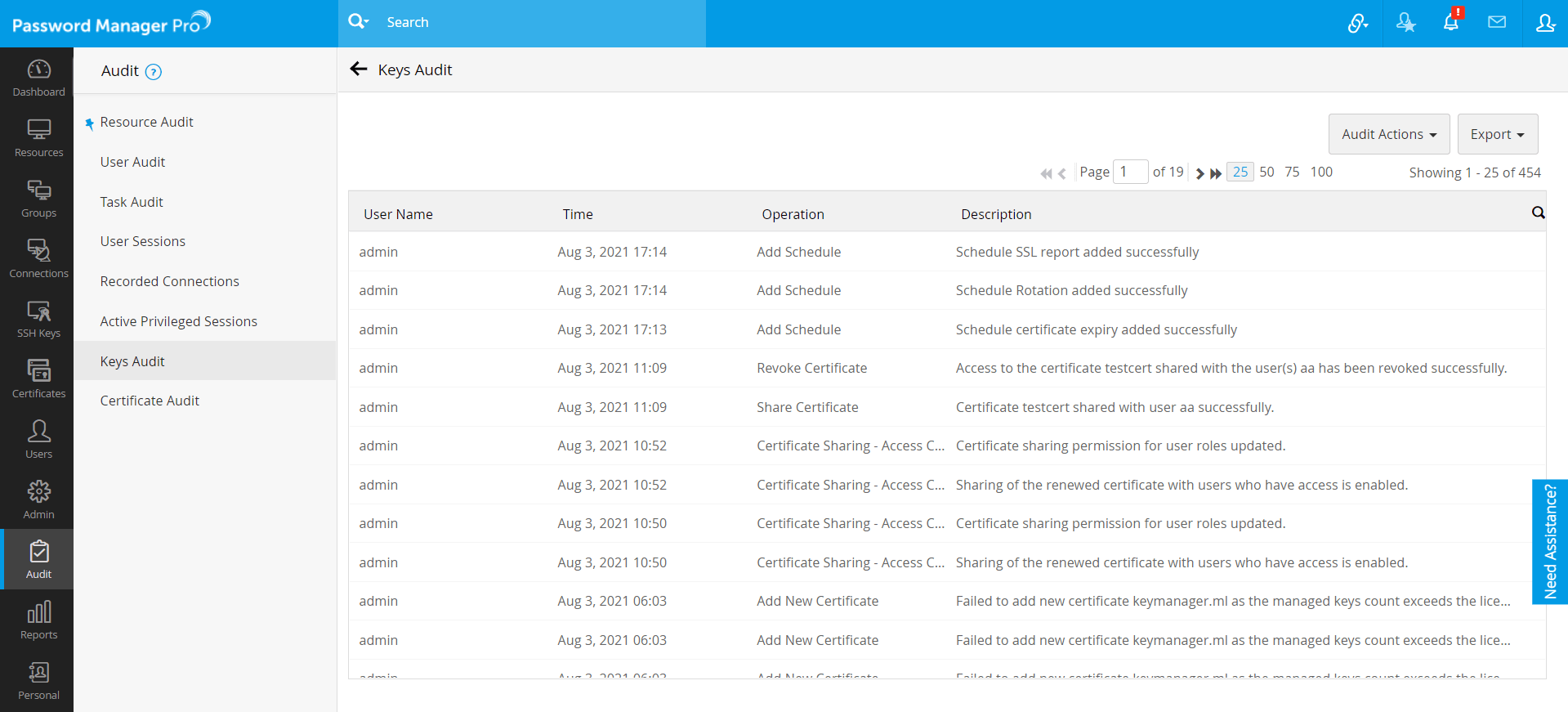Go back using the left arrow
Screen dimensions: 1568x712
358,69
